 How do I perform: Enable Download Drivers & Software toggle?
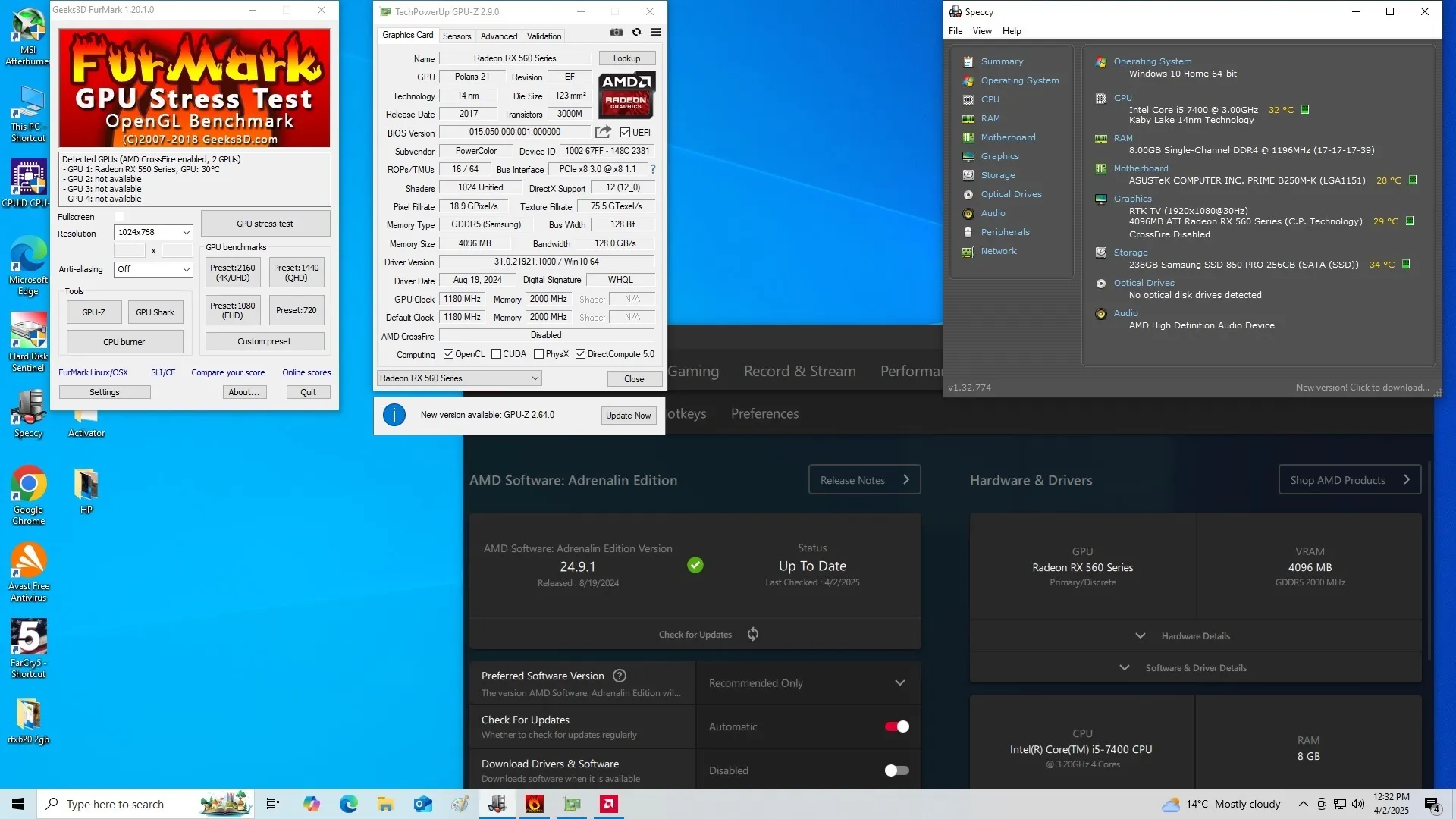click(x=896, y=770)
